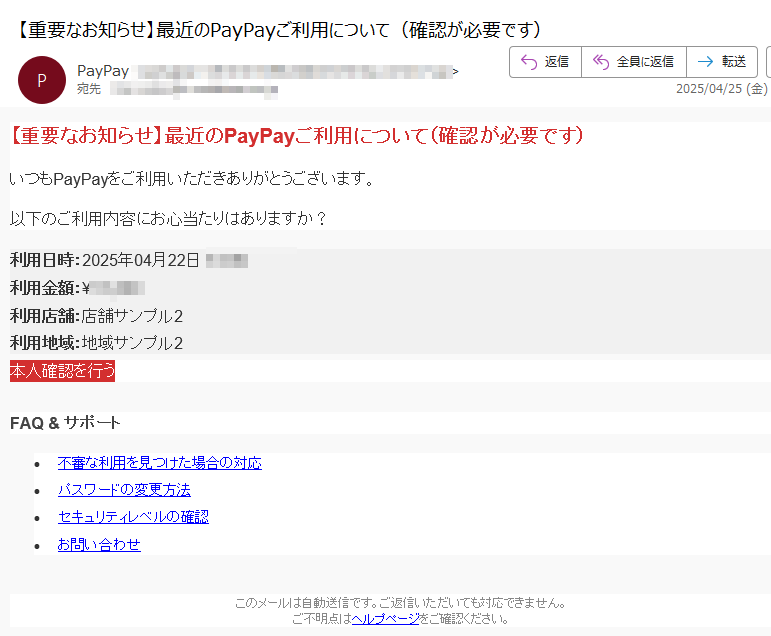This screenshot has width=771, height=636.
Task: Click the 返信 reply button
Action: tap(545, 62)
